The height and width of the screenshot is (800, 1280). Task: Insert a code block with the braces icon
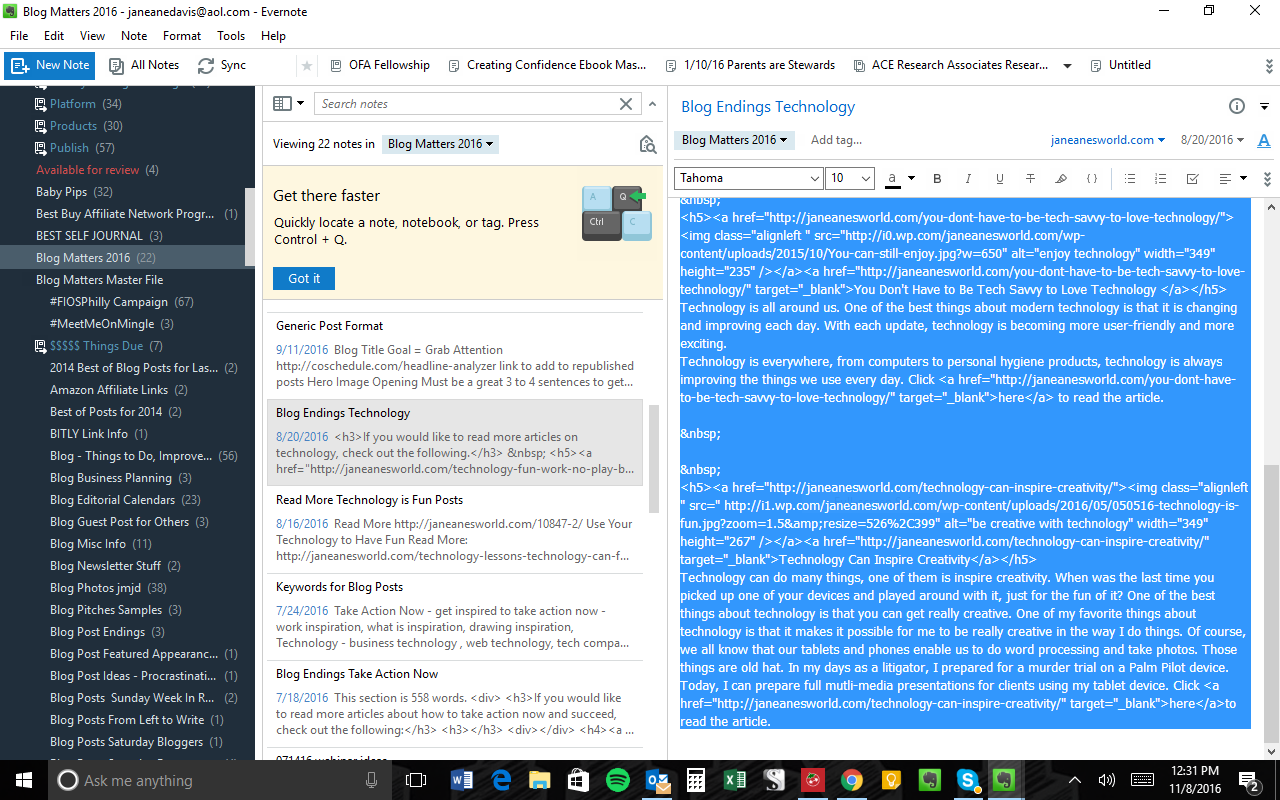1092,179
